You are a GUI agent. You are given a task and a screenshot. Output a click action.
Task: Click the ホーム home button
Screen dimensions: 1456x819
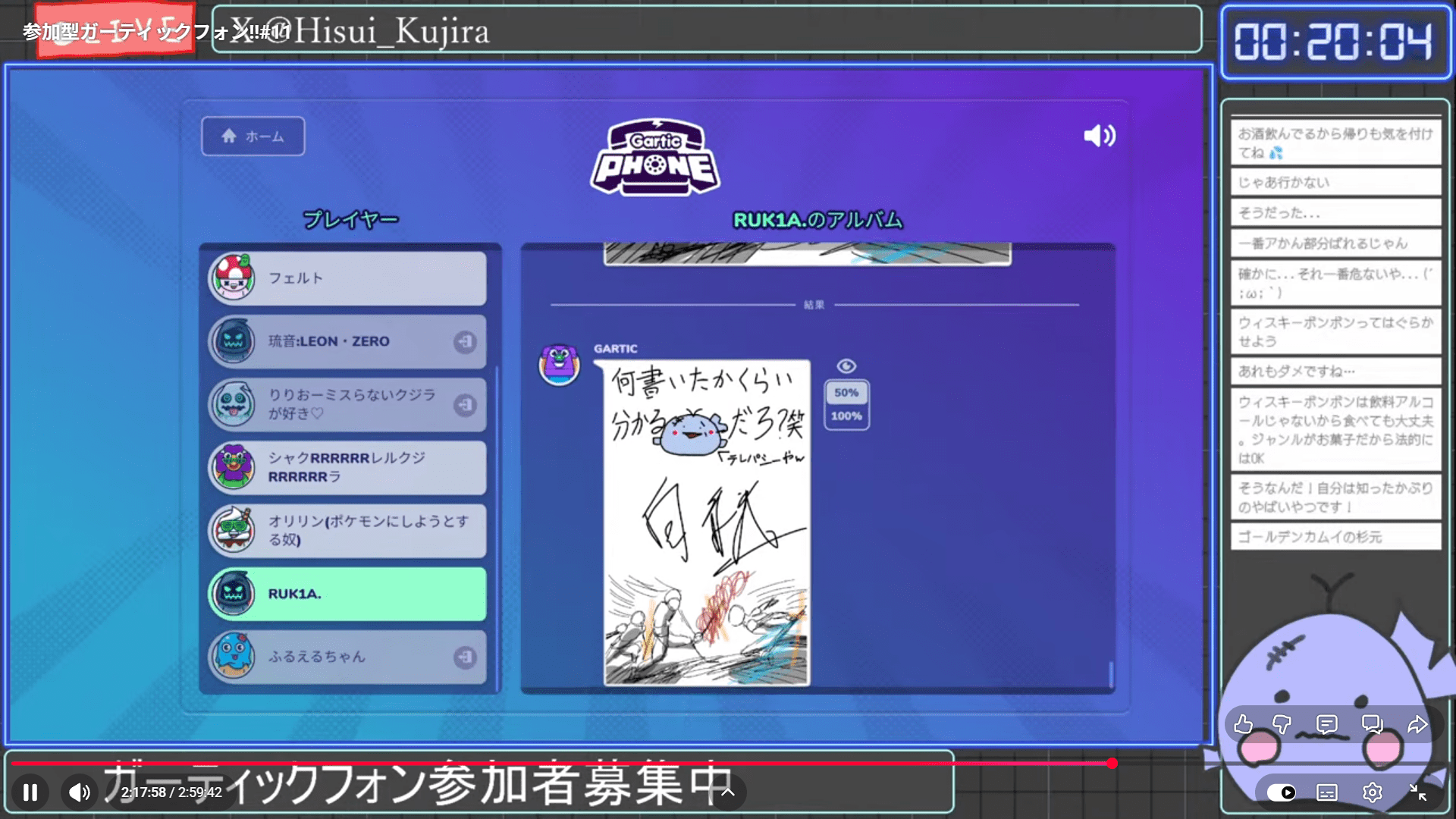pos(253,136)
